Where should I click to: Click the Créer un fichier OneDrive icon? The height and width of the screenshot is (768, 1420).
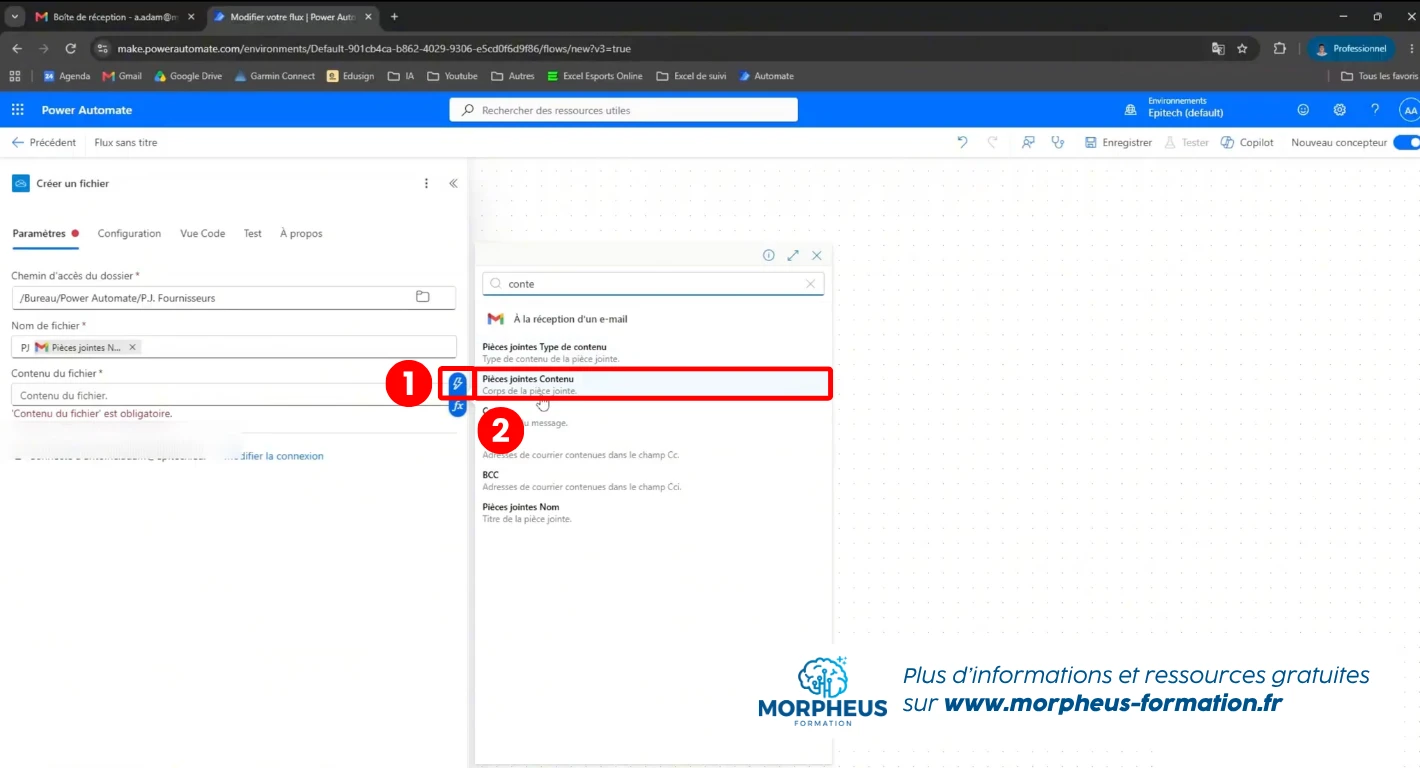(21, 184)
